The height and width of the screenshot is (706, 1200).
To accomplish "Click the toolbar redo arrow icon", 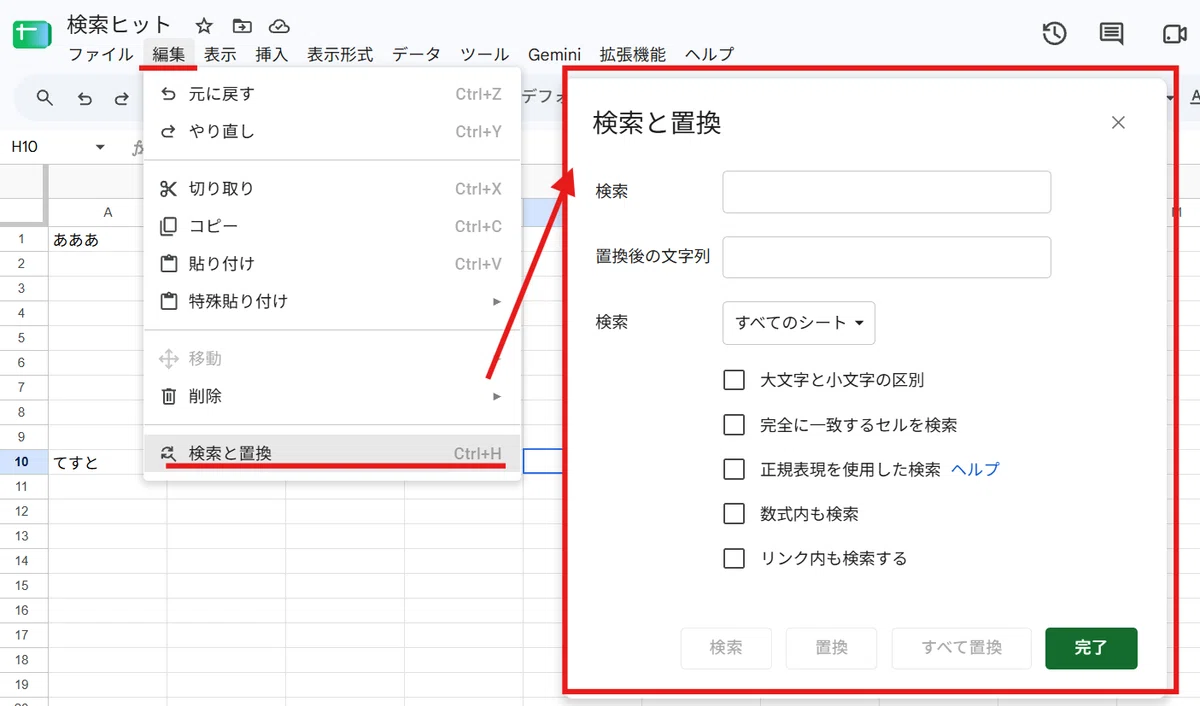I will point(121,98).
